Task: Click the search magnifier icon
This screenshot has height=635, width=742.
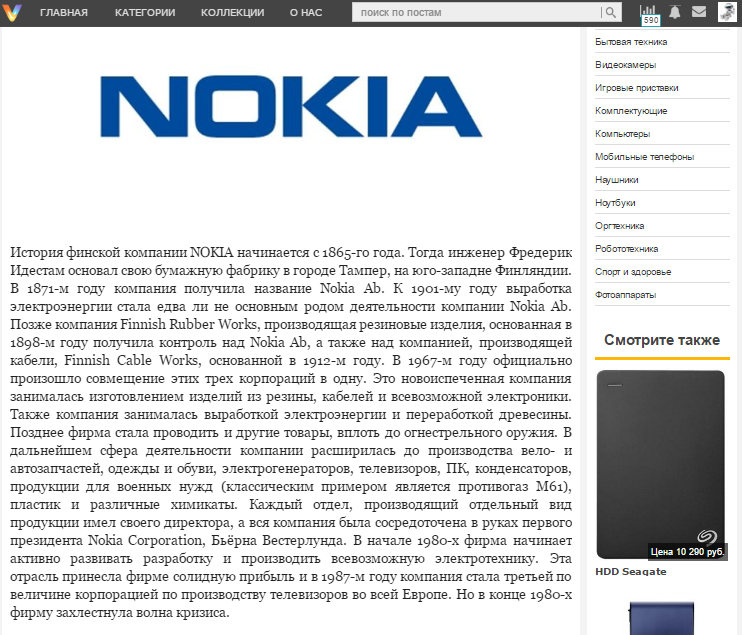Action: tap(610, 12)
